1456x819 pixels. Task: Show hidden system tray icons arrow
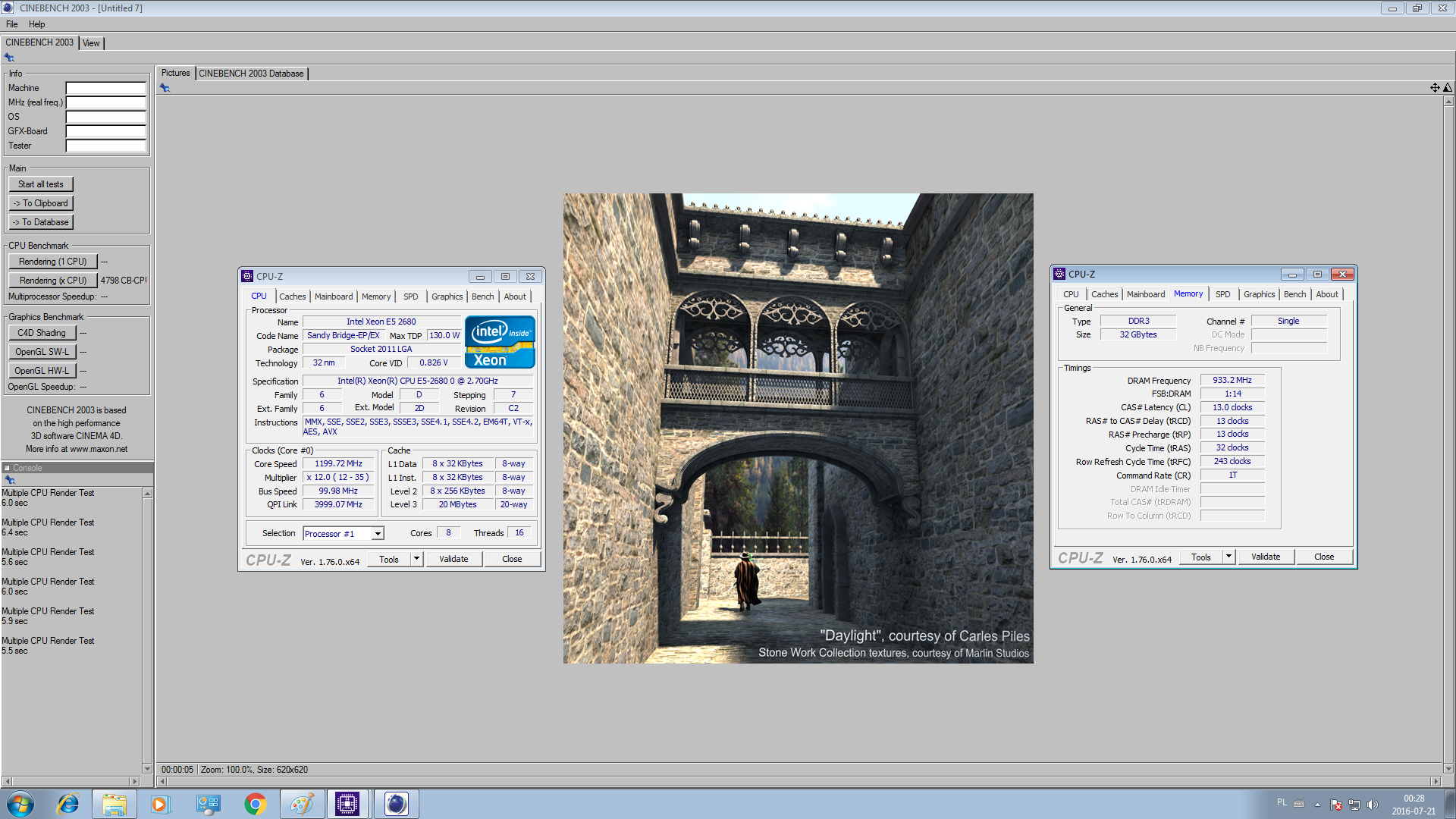tap(1317, 805)
